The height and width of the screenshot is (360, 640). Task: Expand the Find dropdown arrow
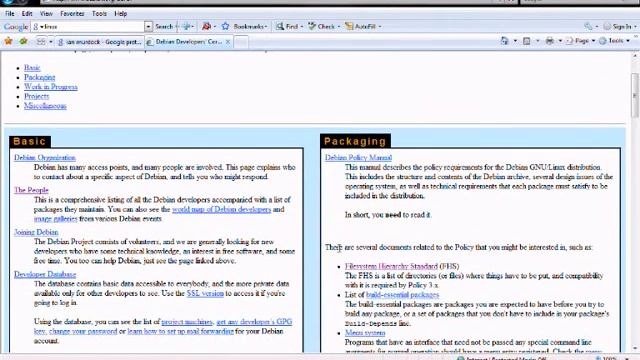[302, 27]
